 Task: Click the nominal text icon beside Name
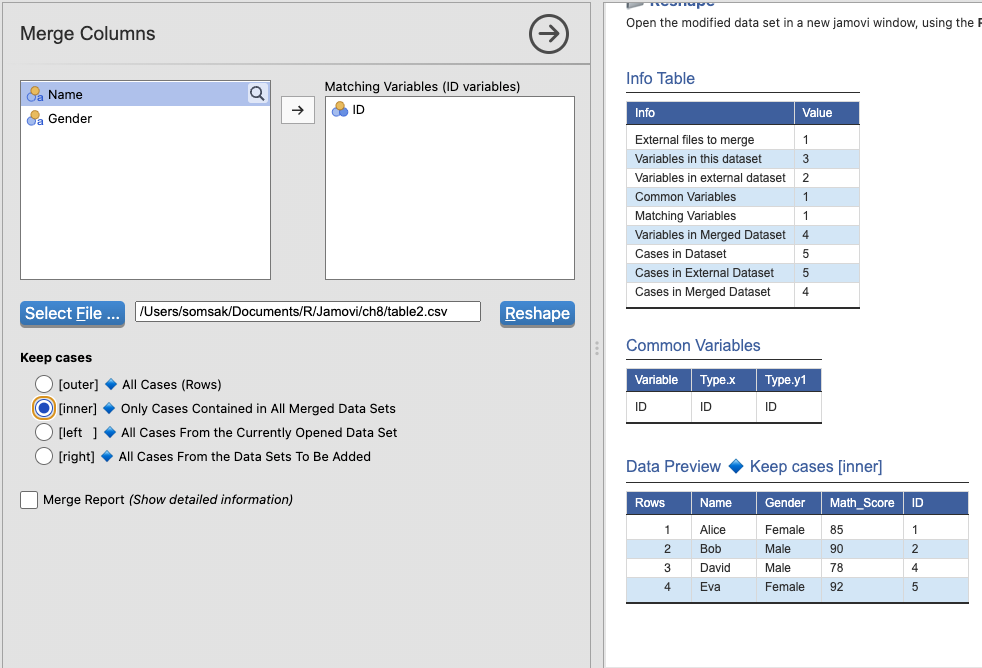tap(35, 94)
